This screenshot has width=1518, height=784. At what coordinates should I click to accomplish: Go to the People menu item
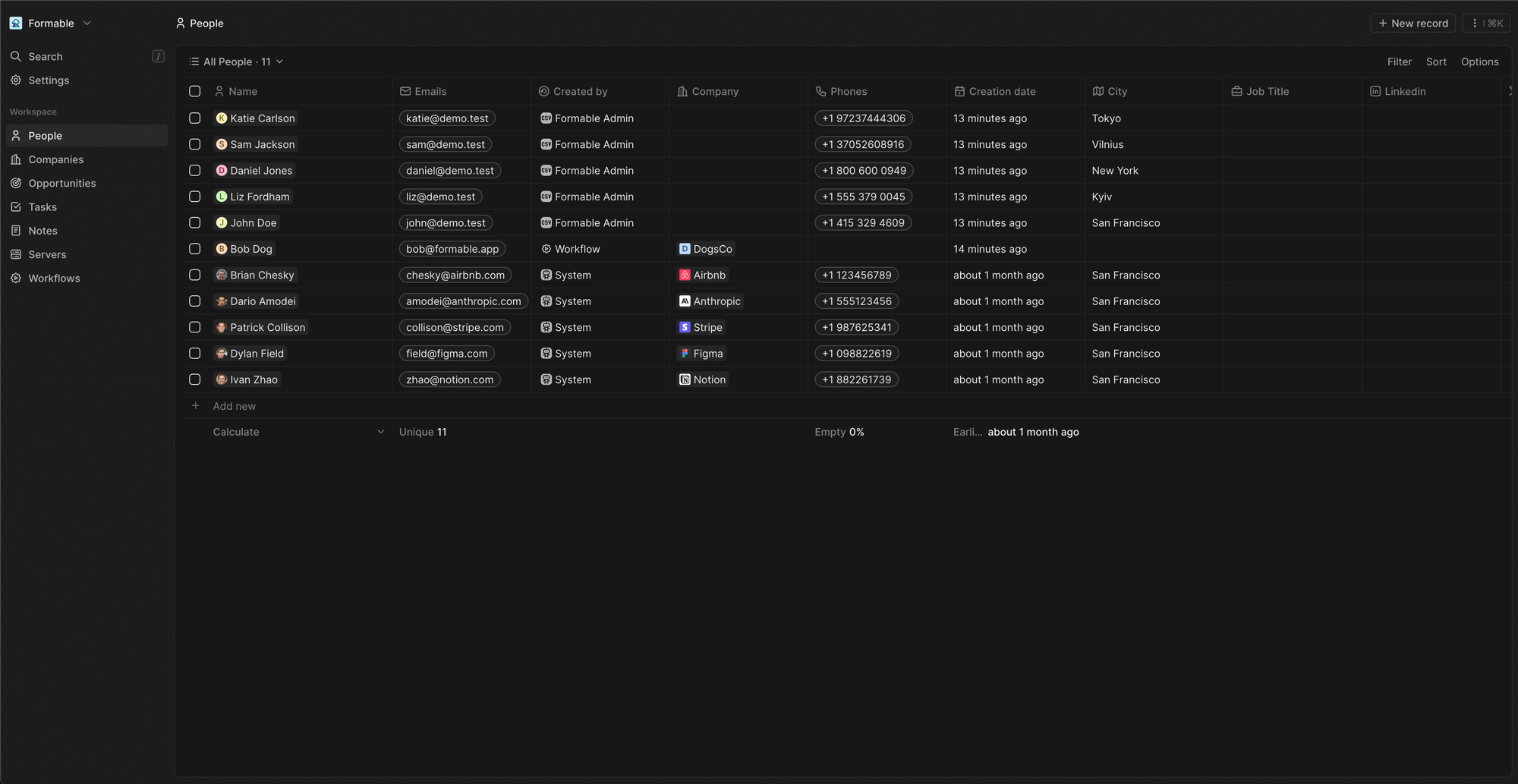click(x=45, y=135)
